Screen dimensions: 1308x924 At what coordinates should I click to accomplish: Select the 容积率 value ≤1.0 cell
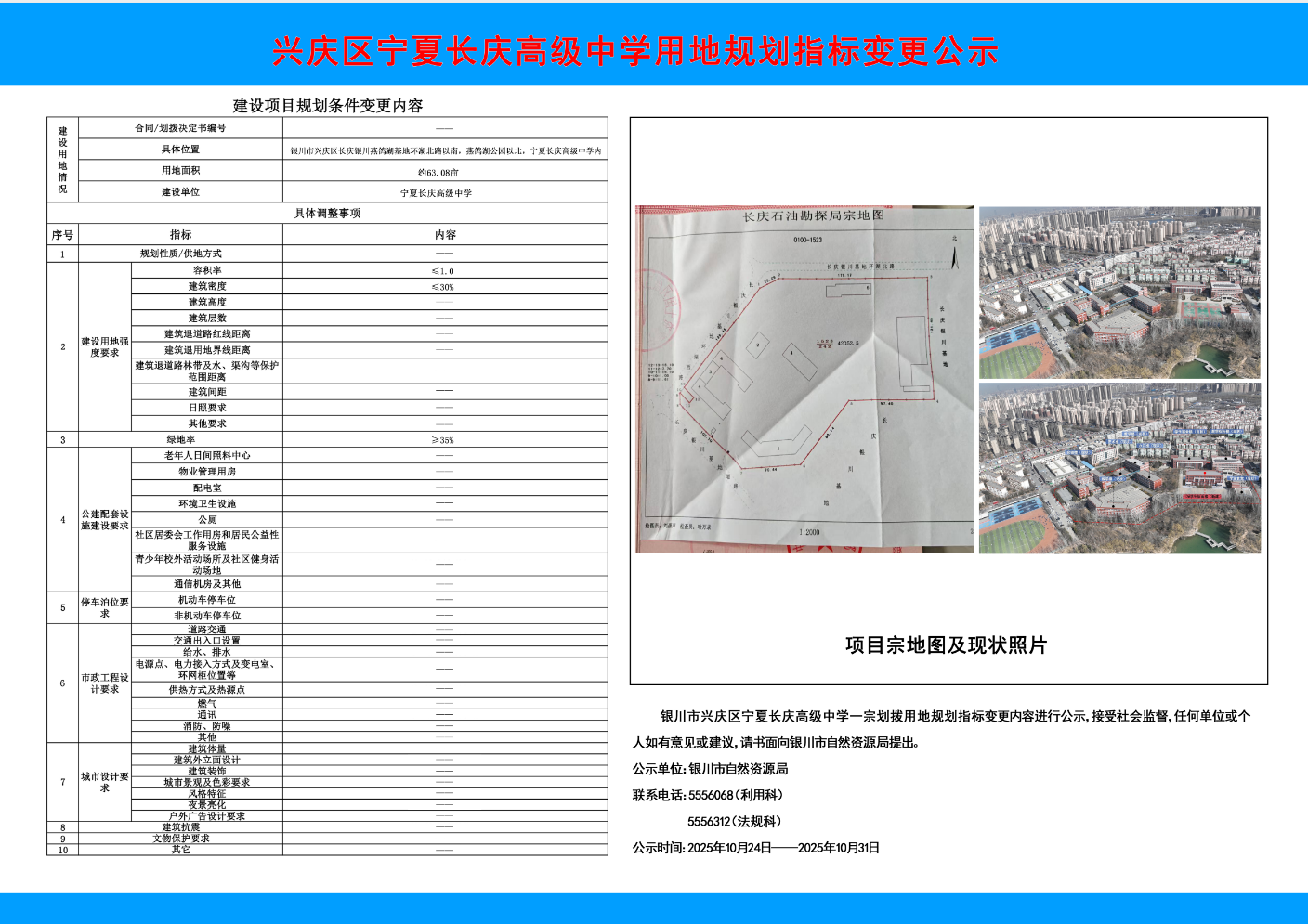coord(444,271)
